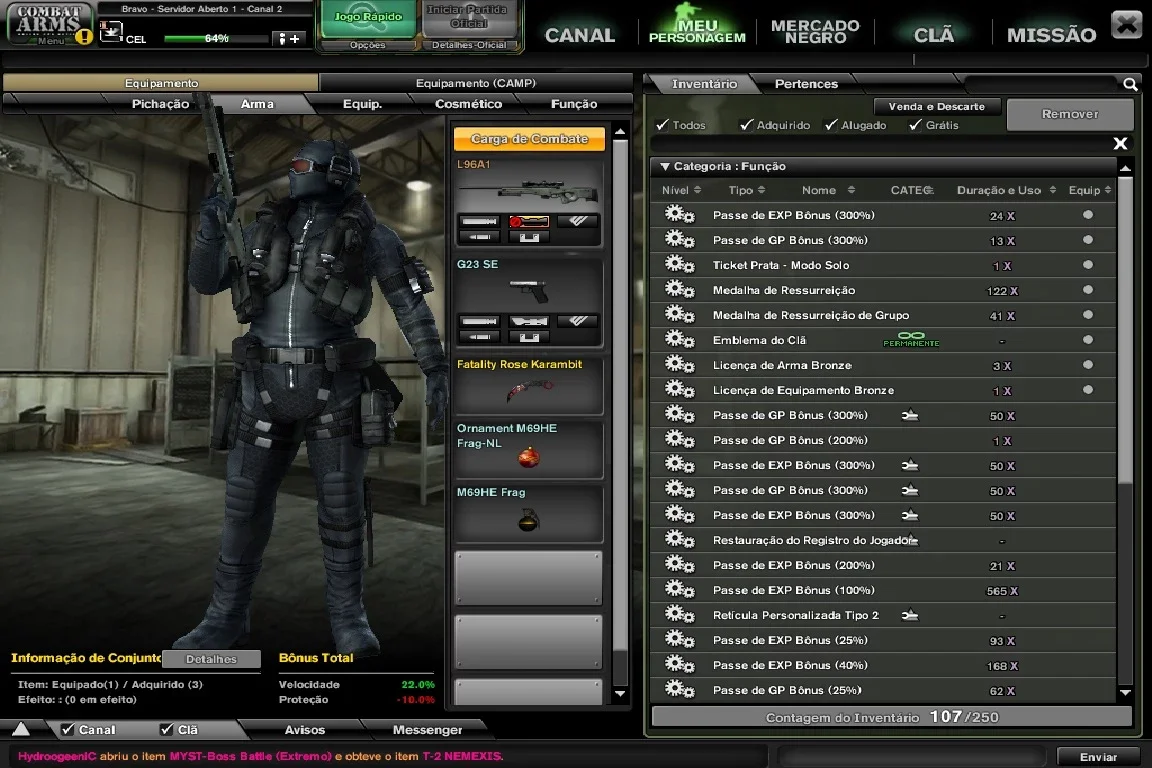The width and height of the screenshot is (1152, 768).
Task: Open the CANAL top menu
Action: (580, 35)
